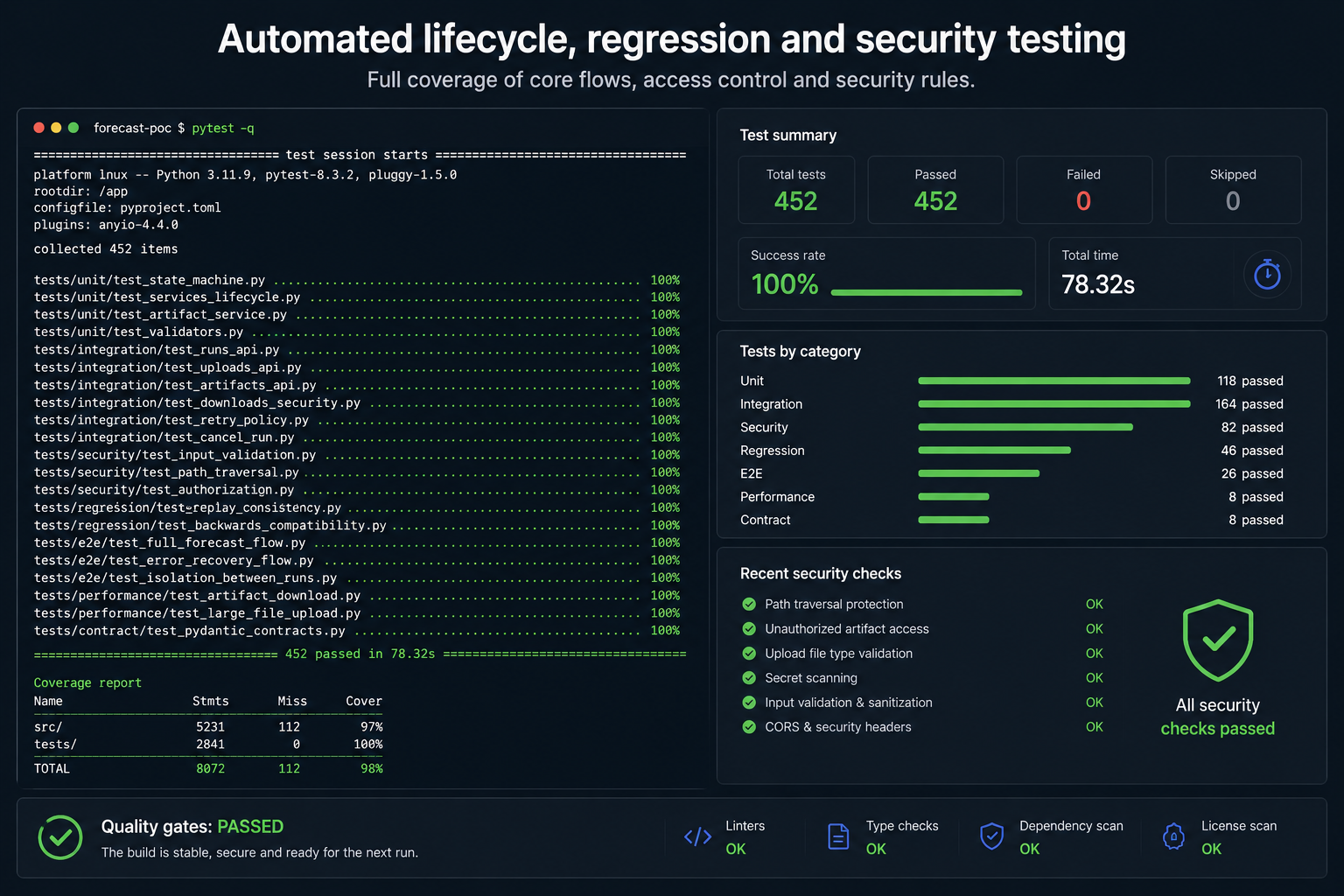Click the Security category progress bar
Screen dimensions: 1344x896
(1025, 427)
